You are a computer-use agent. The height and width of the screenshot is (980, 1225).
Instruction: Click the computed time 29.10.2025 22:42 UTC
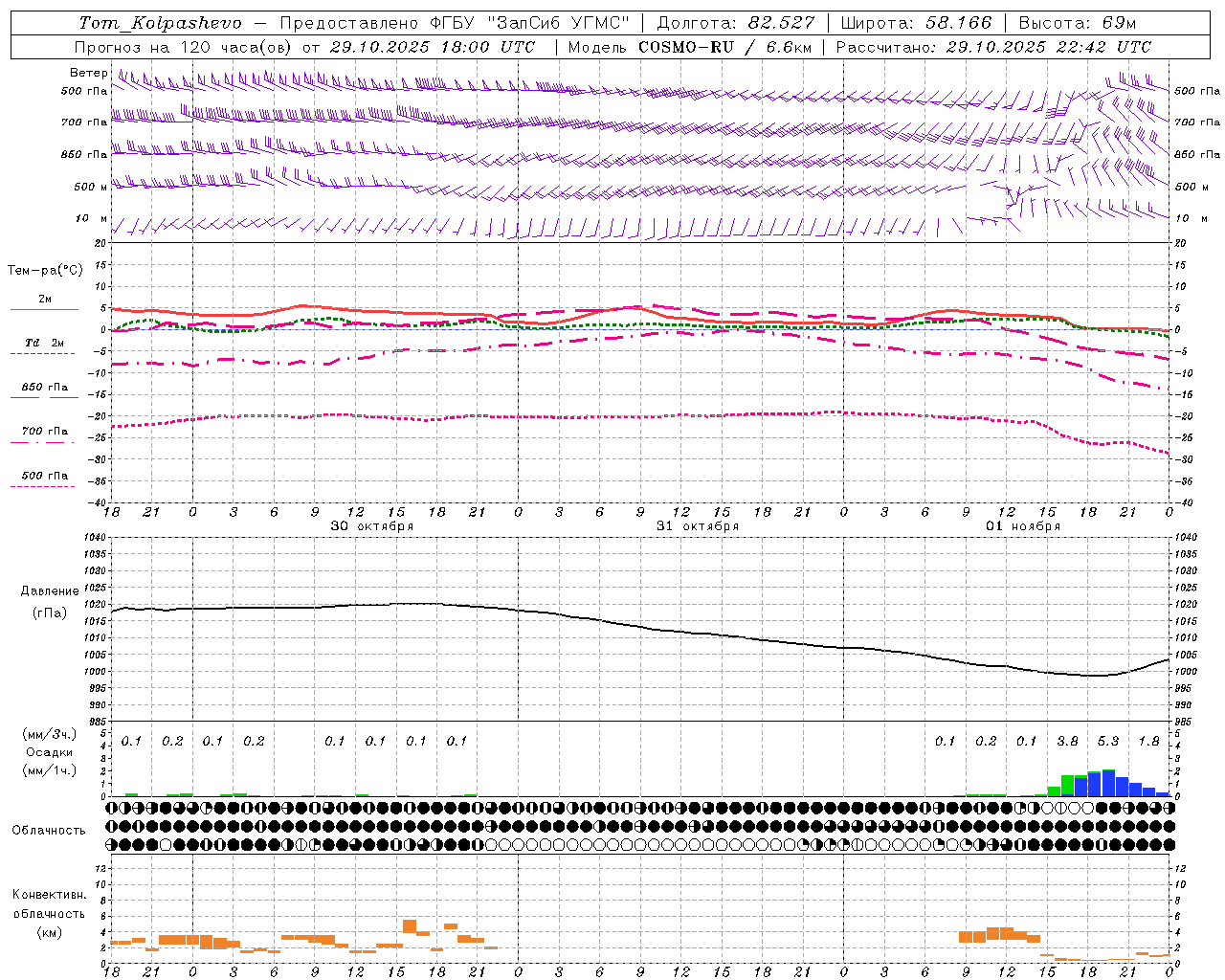coord(1049,47)
